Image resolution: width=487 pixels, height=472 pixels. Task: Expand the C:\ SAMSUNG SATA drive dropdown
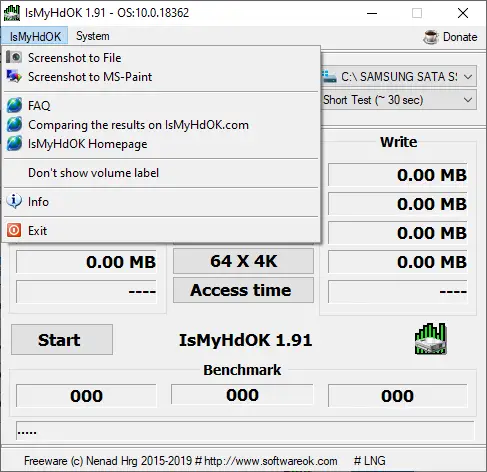[x=399, y=77]
